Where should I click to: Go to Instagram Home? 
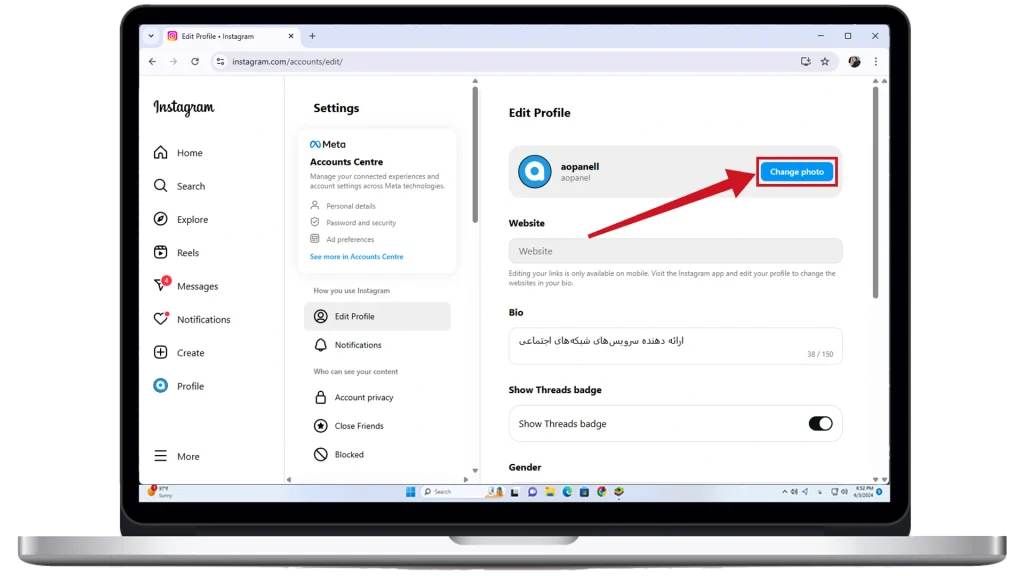178,153
